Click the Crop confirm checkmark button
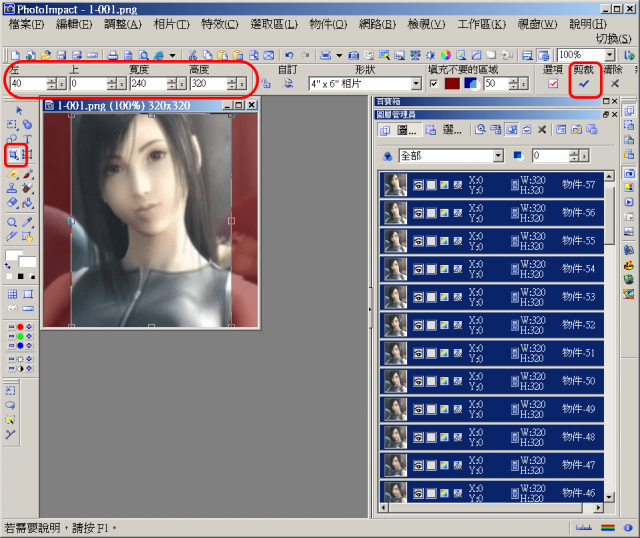The width and height of the screenshot is (640, 538). [584, 84]
